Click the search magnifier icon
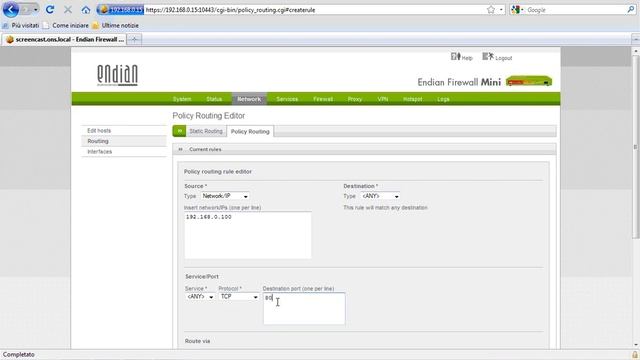 pyautogui.click(x=631, y=9)
